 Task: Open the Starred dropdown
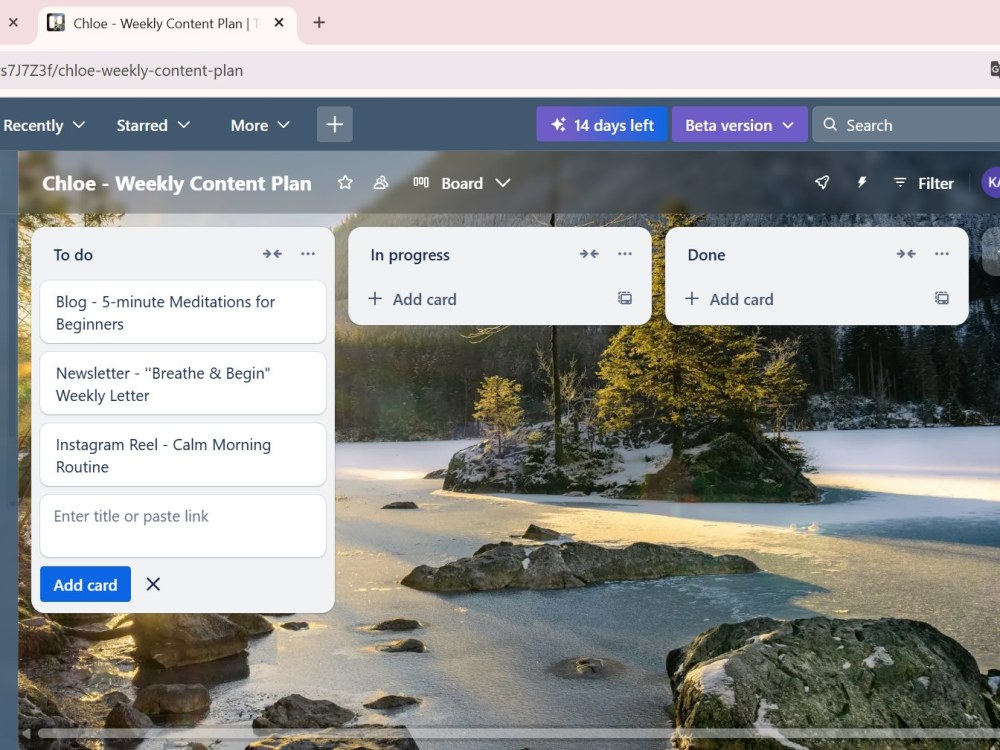[153, 125]
